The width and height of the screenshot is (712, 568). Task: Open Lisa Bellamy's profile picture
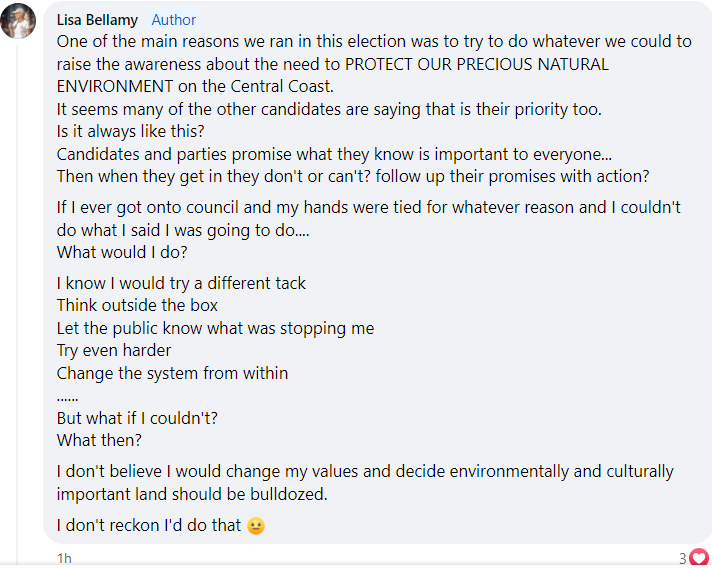(x=19, y=22)
